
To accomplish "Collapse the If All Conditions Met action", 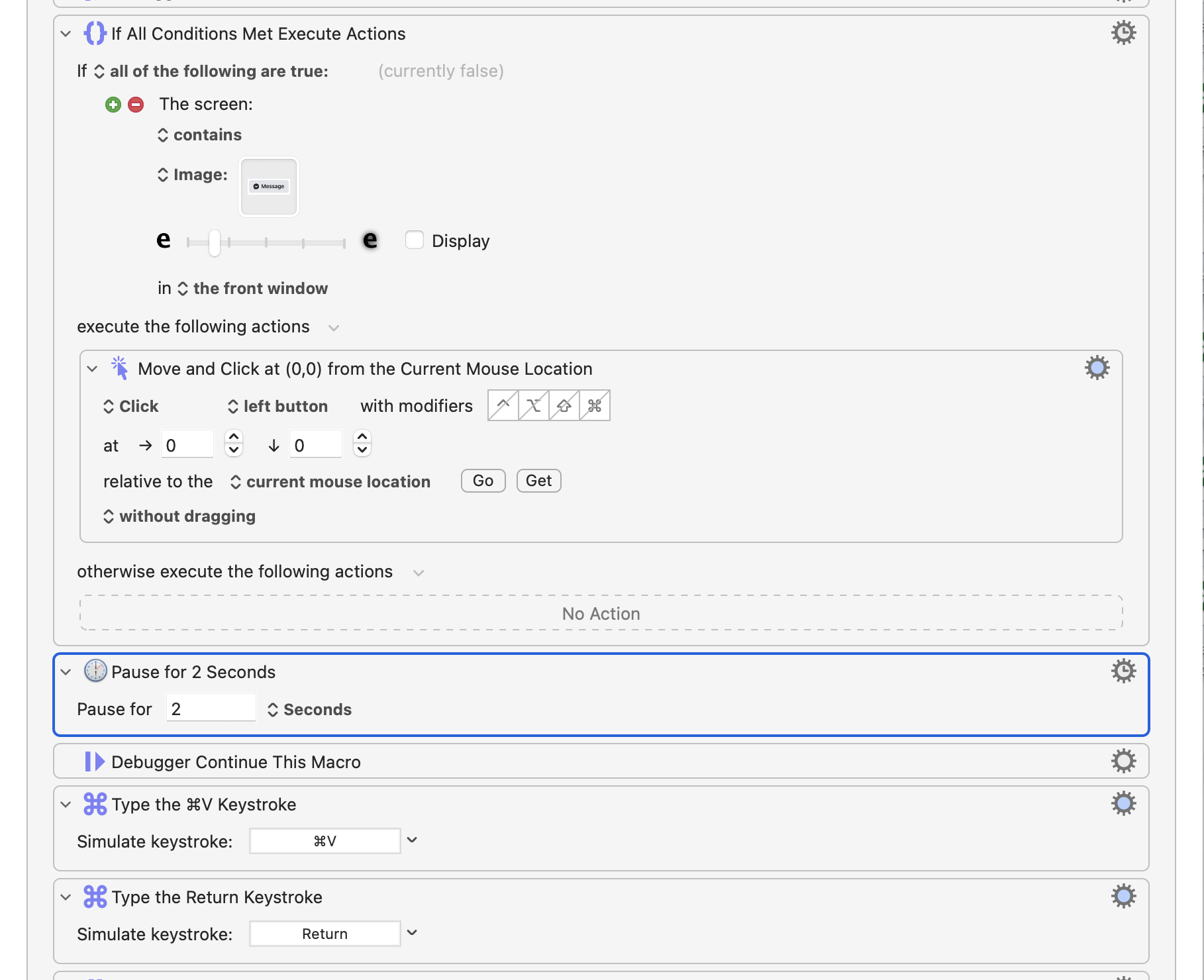I will pos(66,34).
